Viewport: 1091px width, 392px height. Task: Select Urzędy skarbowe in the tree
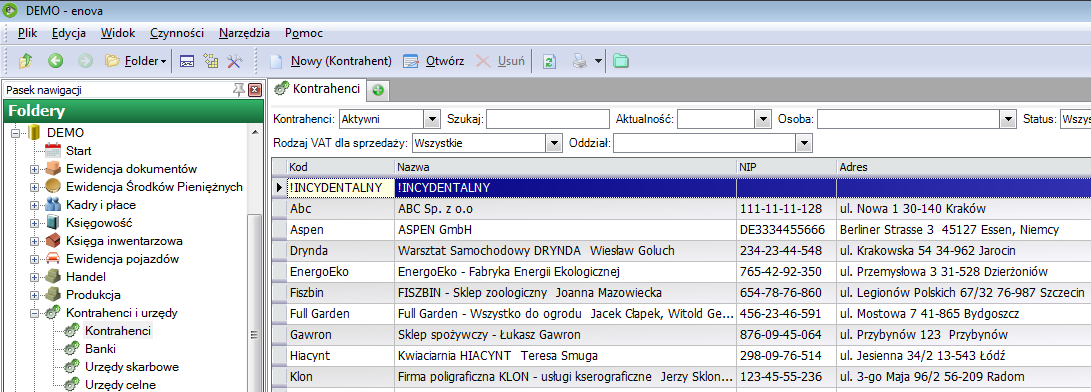132,367
